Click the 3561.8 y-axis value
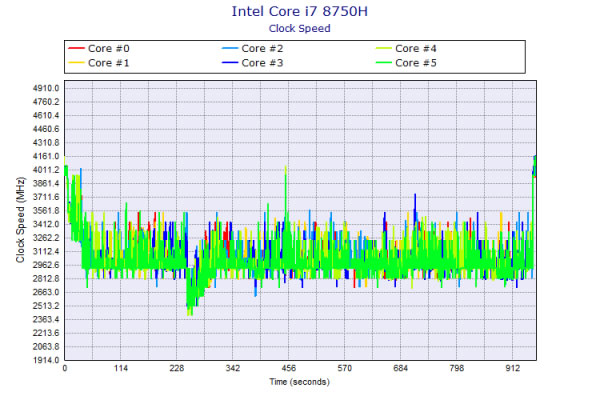This screenshot has width=600, height=400. (46, 211)
